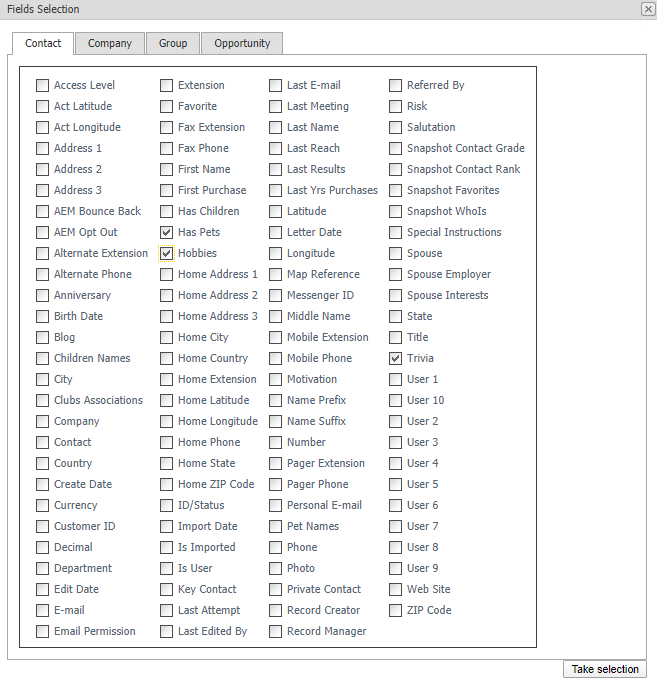Select the AEM Bounce Back field

click(42, 211)
